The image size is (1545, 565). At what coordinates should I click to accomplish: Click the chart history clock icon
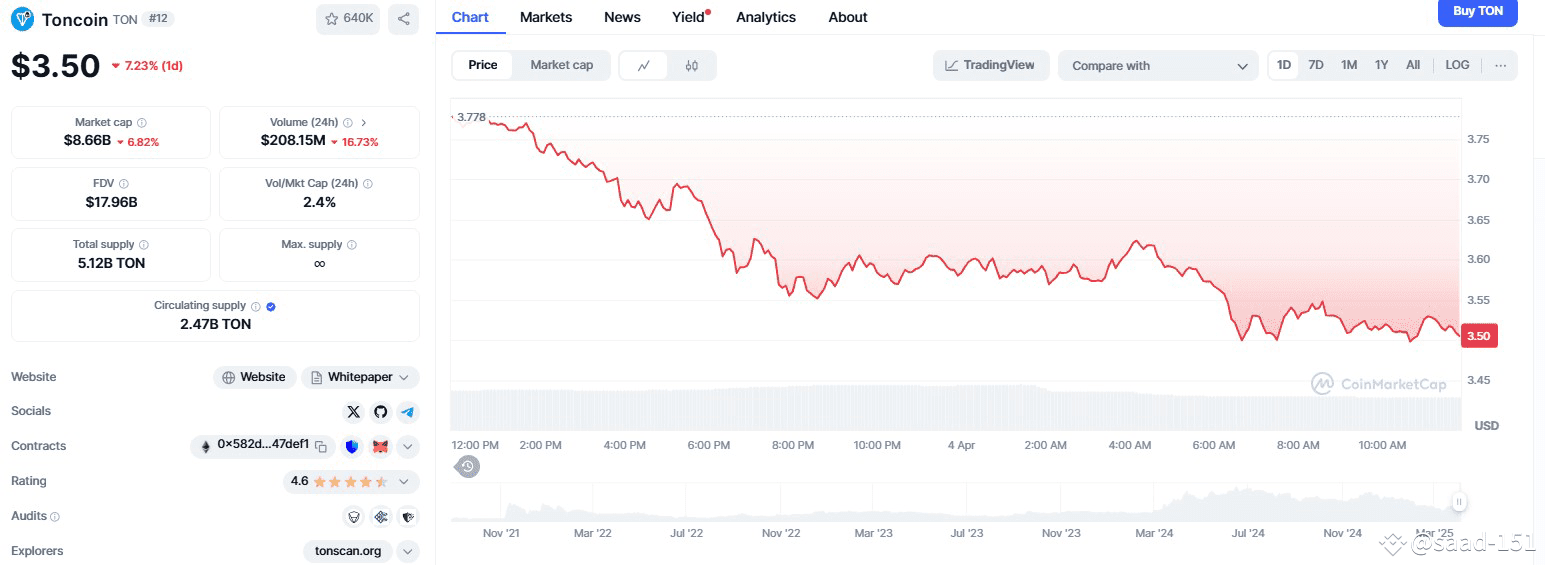(x=467, y=466)
